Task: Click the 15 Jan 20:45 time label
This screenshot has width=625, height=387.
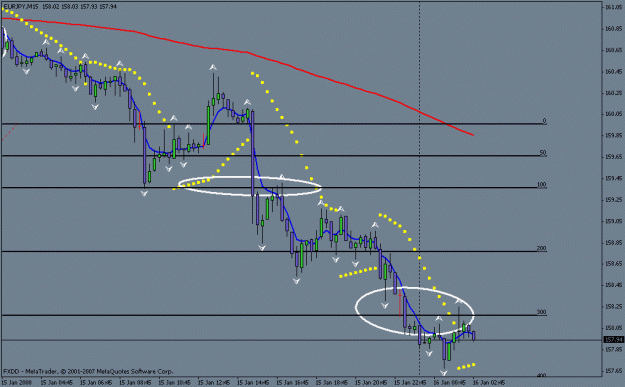Action: tap(371, 383)
